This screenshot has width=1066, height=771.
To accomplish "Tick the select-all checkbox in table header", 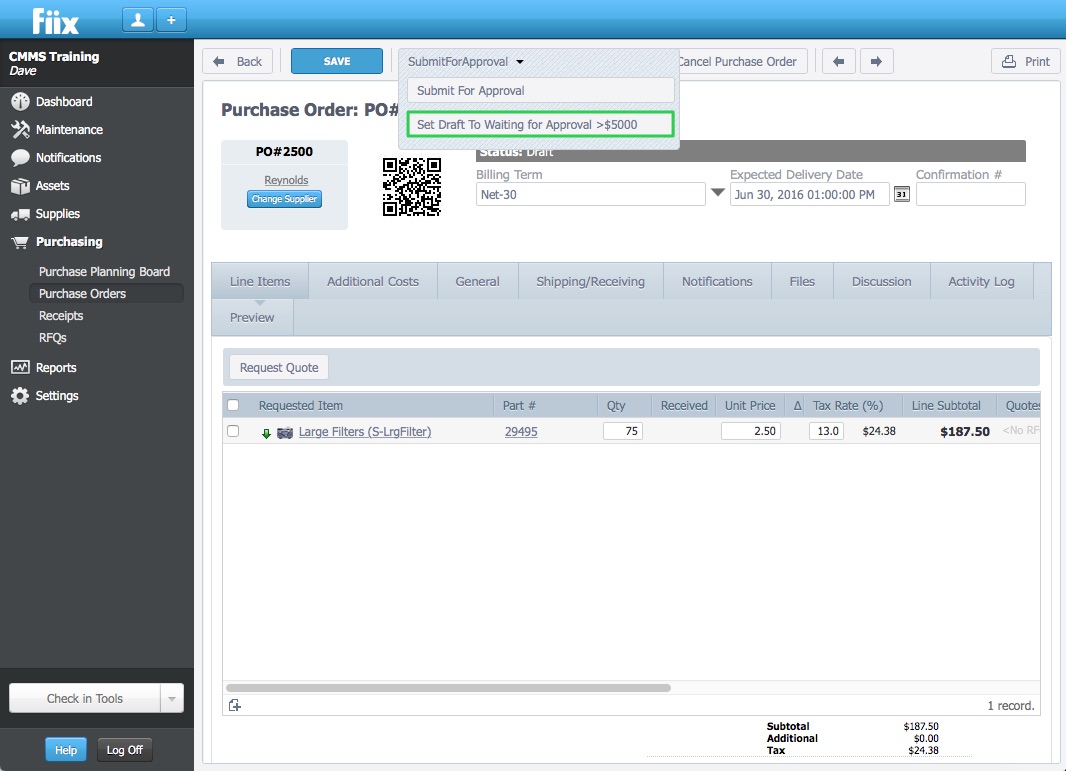I will 233,405.
